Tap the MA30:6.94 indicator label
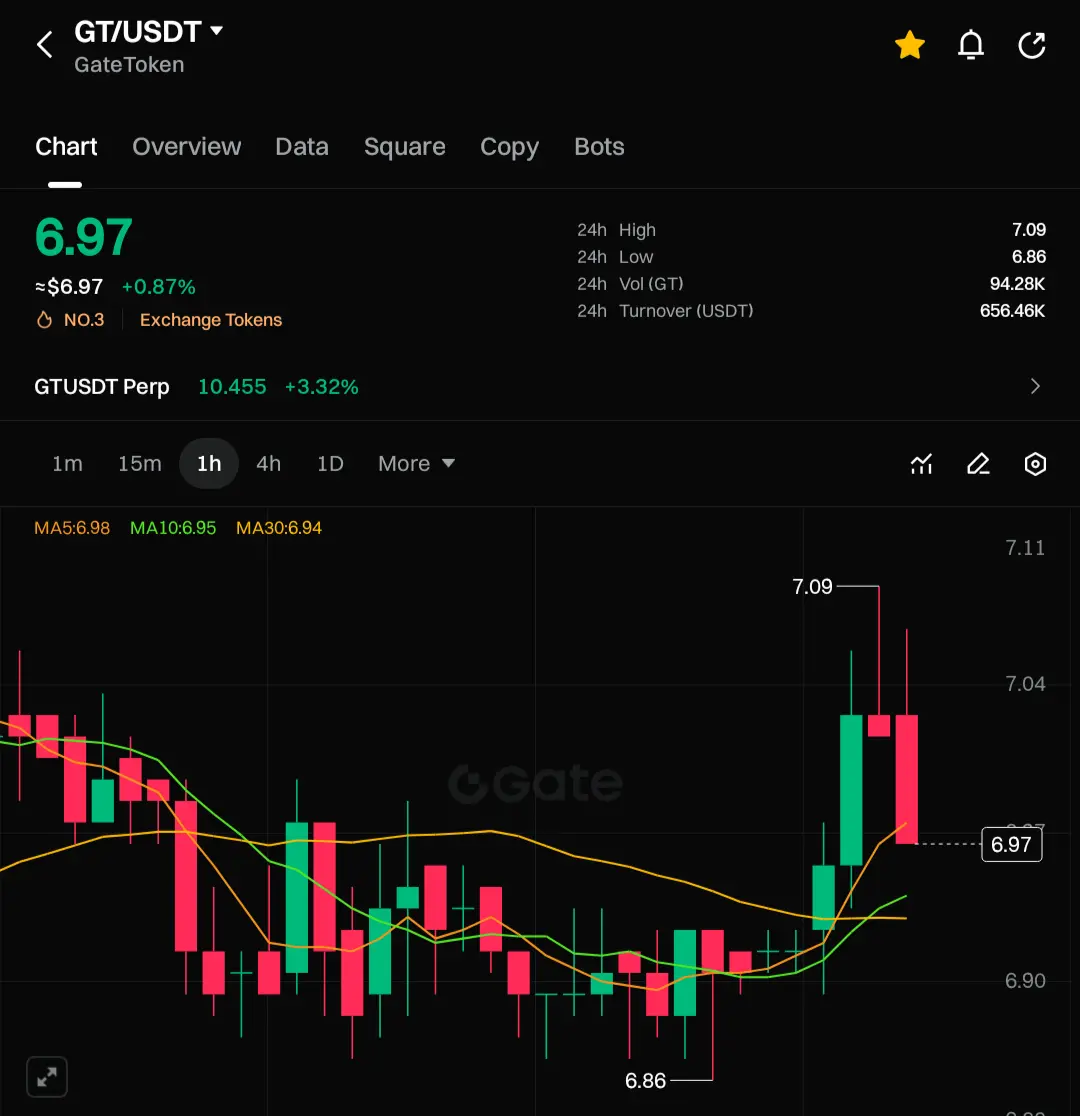This screenshot has width=1080, height=1116. [279, 528]
